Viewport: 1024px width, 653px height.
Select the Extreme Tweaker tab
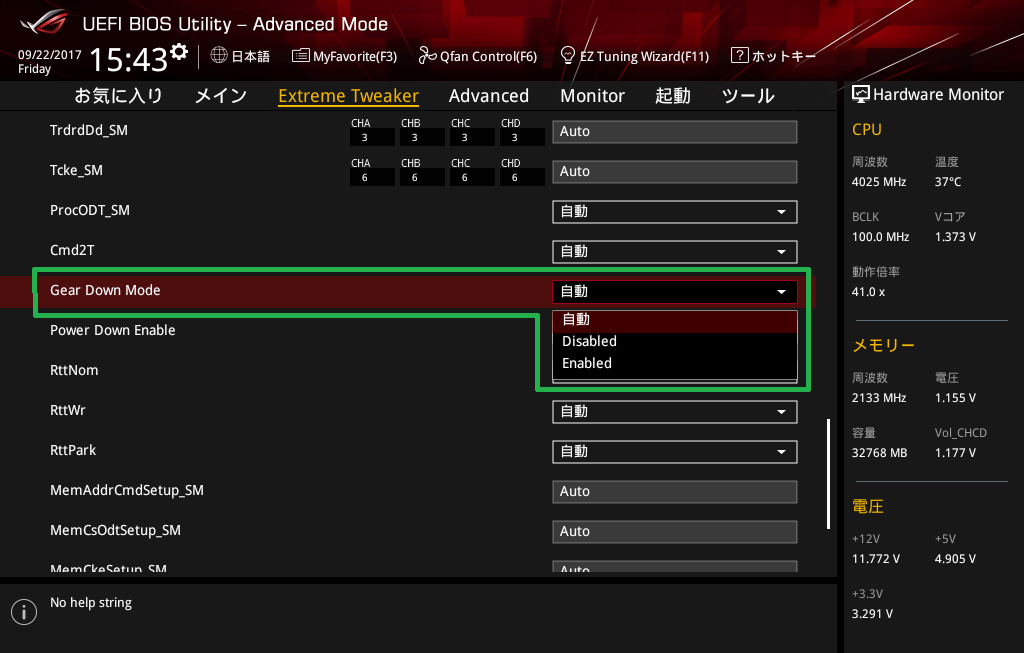(x=348, y=96)
